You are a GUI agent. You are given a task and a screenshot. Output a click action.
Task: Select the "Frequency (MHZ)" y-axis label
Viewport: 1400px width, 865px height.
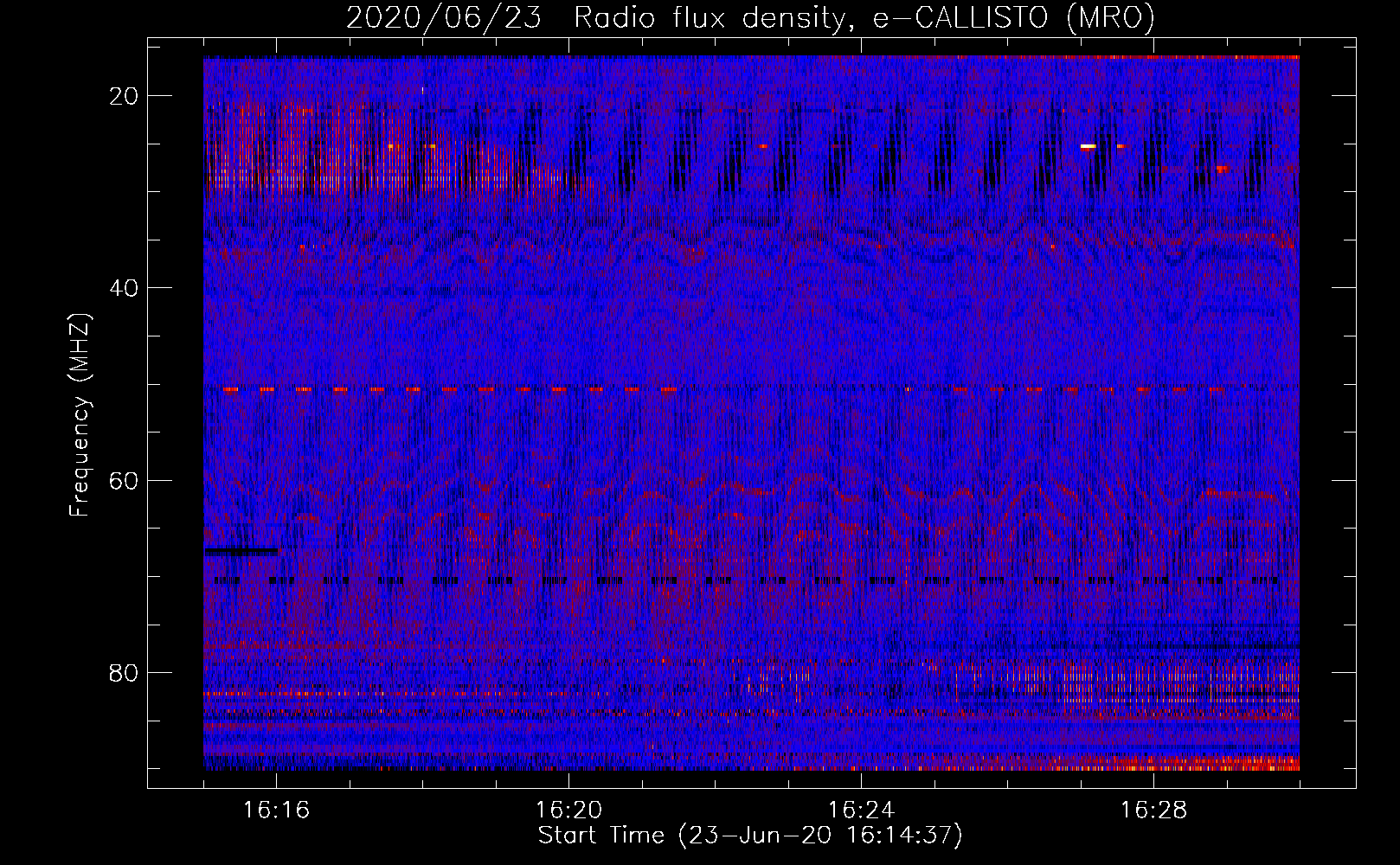(80, 415)
